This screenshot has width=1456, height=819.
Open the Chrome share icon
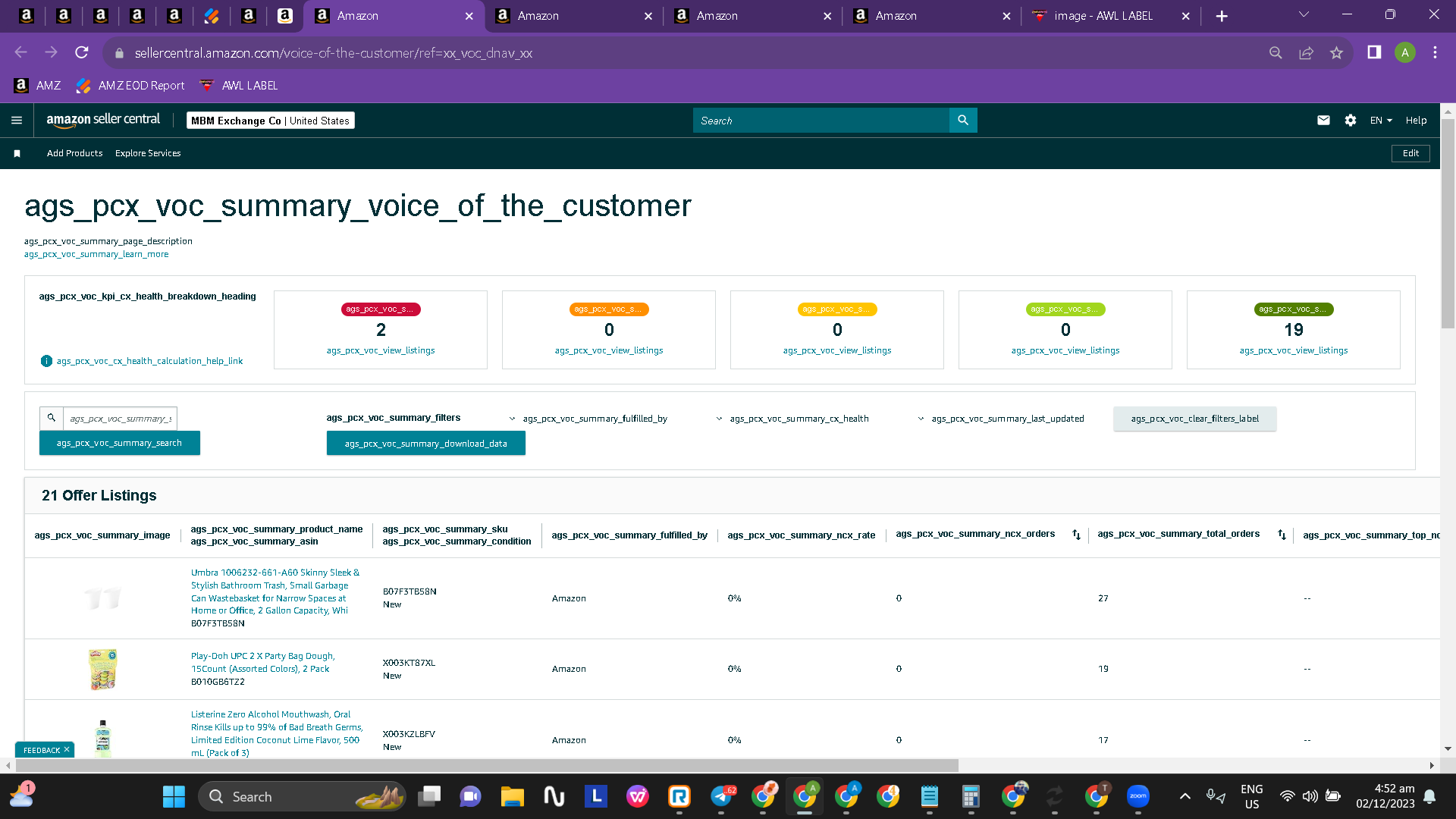tap(1306, 52)
